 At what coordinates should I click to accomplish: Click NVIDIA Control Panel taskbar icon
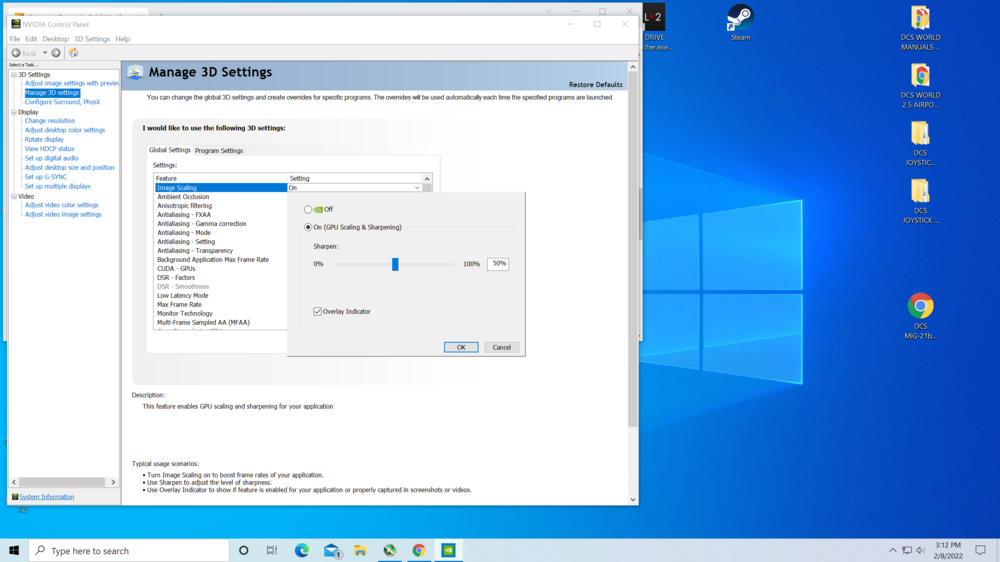(448, 551)
